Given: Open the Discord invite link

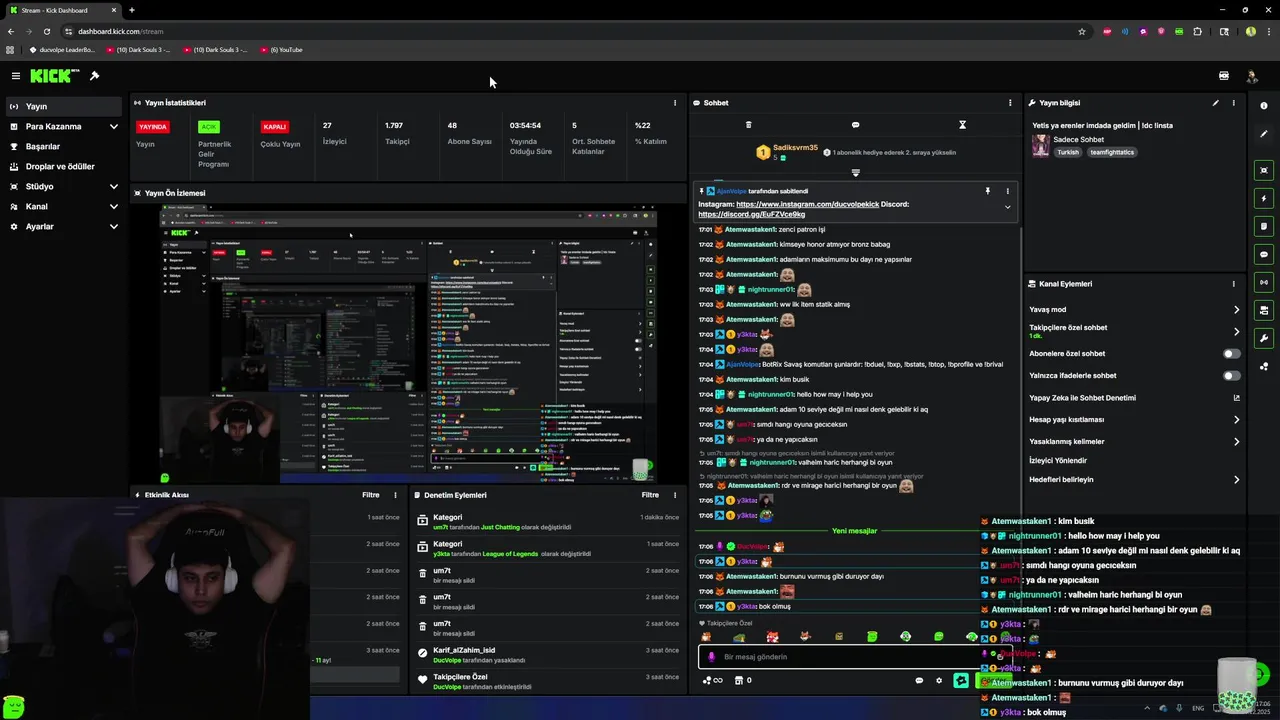Looking at the screenshot, I should coord(751,214).
